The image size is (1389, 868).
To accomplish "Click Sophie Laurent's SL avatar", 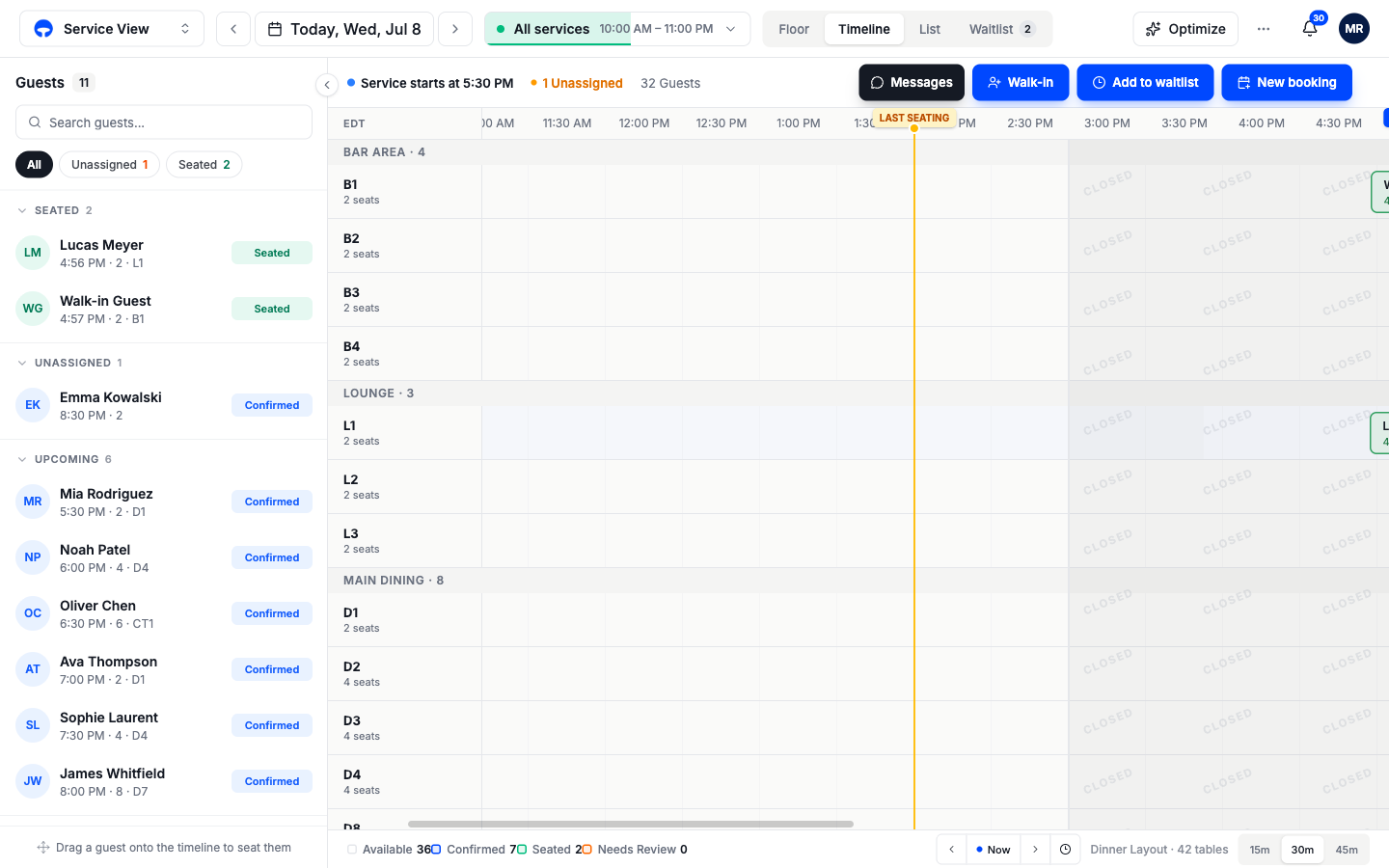I will click(33, 725).
